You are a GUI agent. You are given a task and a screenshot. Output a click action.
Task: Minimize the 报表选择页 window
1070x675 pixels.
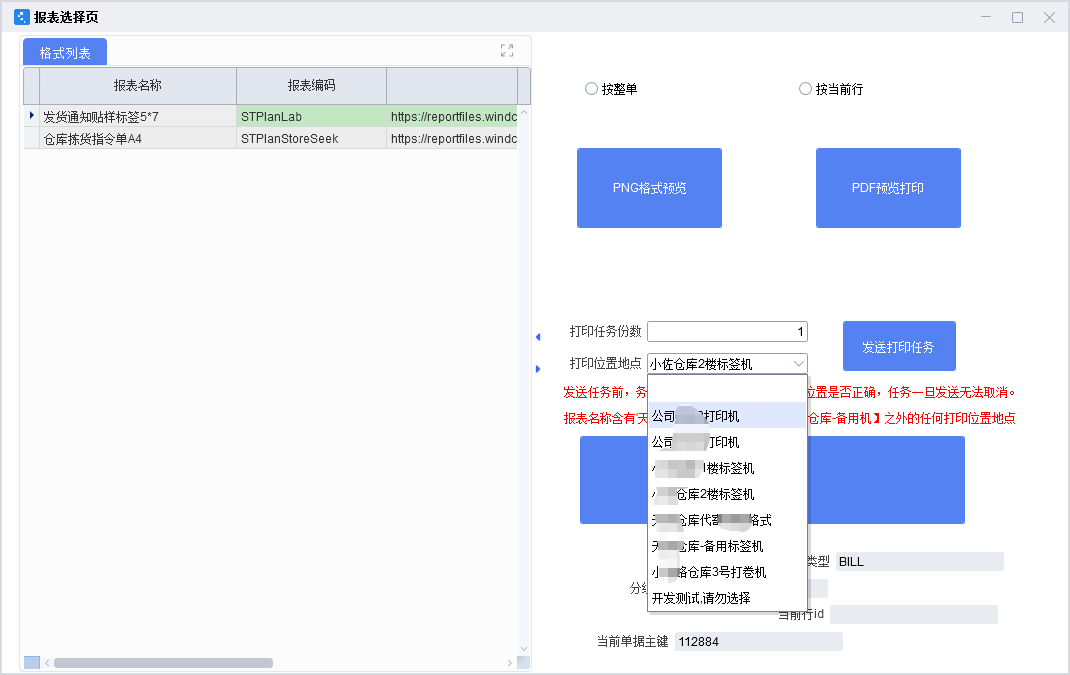click(x=985, y=17)
